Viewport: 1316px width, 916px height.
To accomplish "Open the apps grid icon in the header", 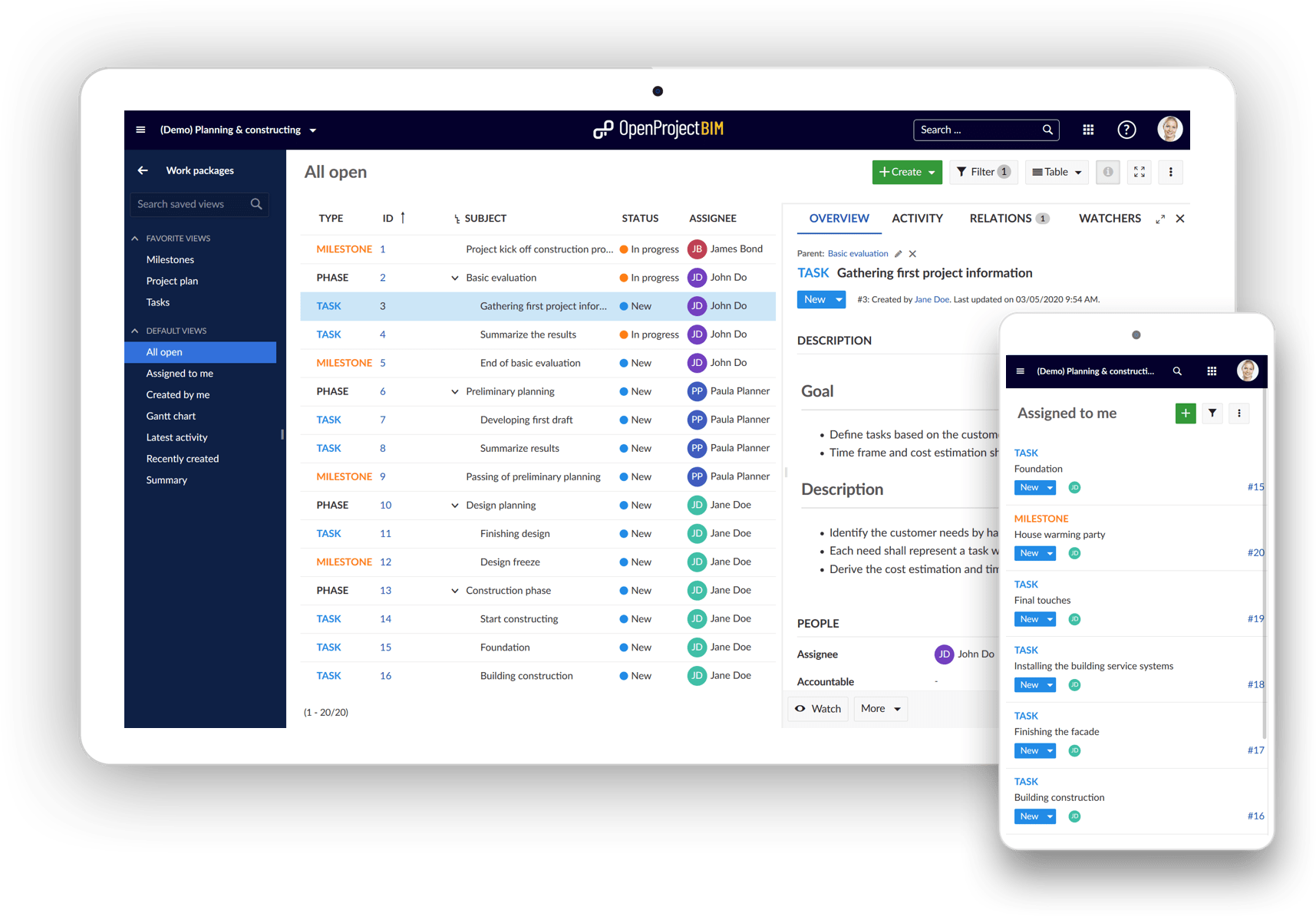I will (x=1088, y=130).
